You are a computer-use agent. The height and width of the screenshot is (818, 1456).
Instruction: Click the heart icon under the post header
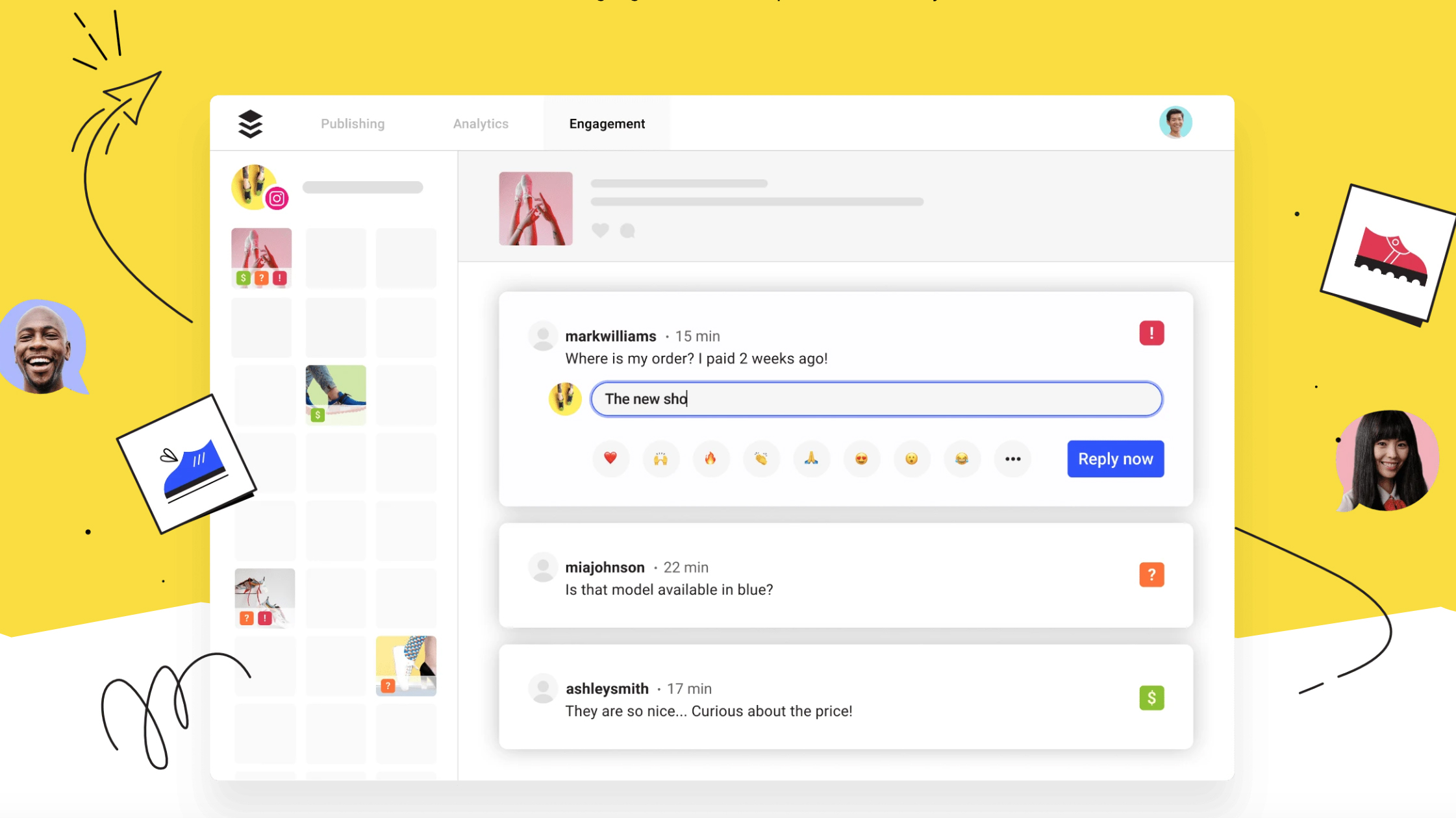pos(600,230)
